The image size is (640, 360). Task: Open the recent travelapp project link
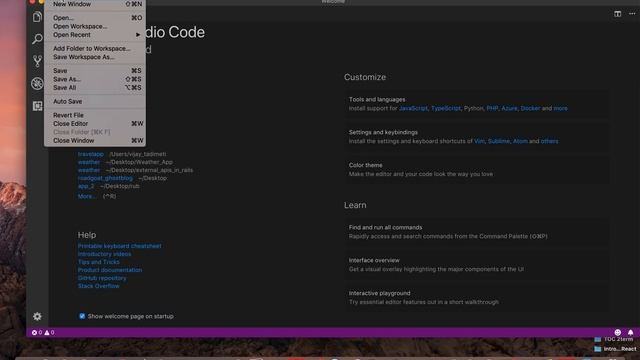click(x=91, y=154)
